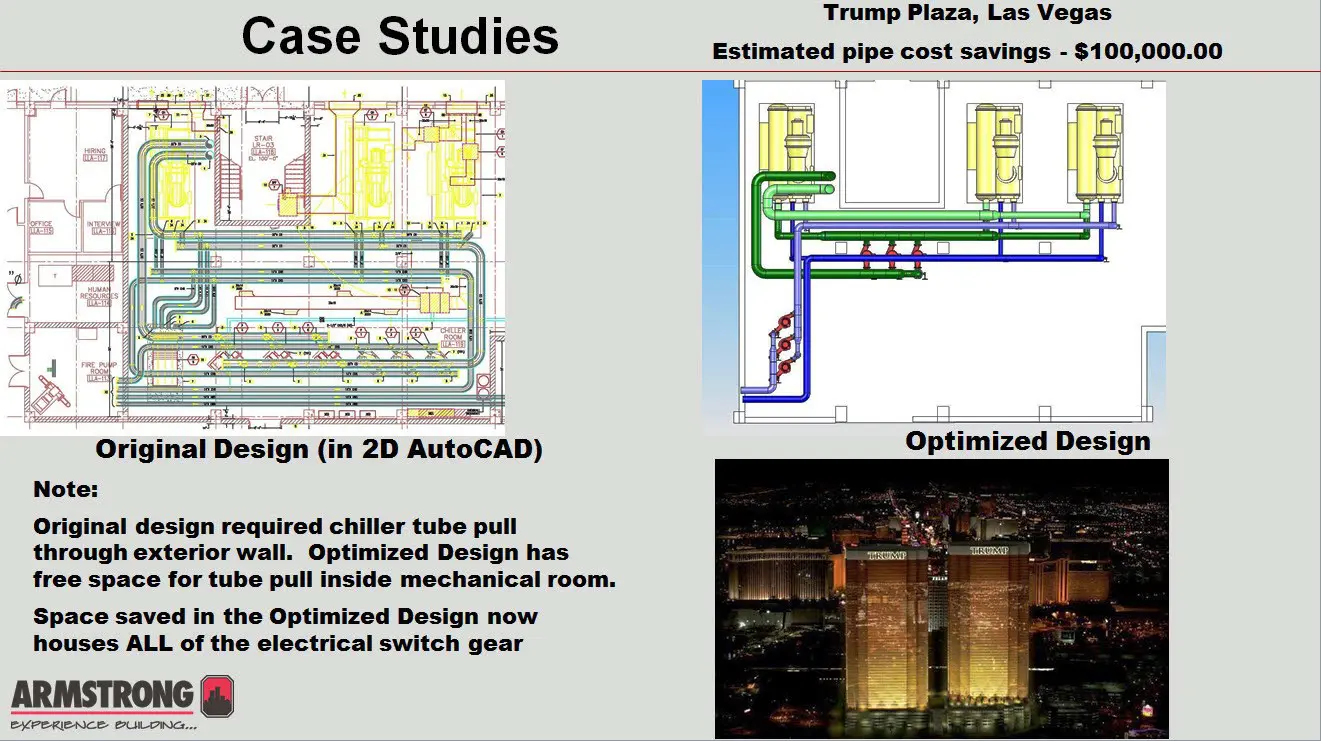This screenshot has height=741, width=1321.
Task: Click the "Trump Plaza, Las Vegas" heading
Action: pos(967,14)
